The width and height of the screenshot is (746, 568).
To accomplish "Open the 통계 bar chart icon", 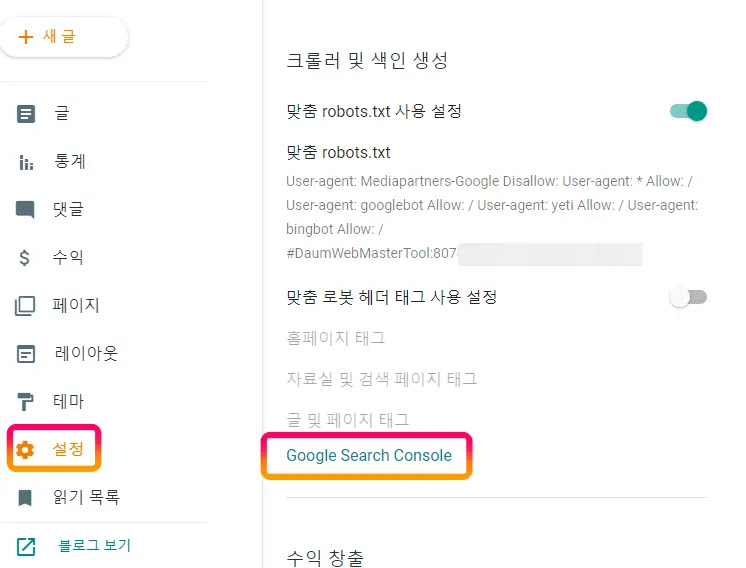I will point(26,162).
